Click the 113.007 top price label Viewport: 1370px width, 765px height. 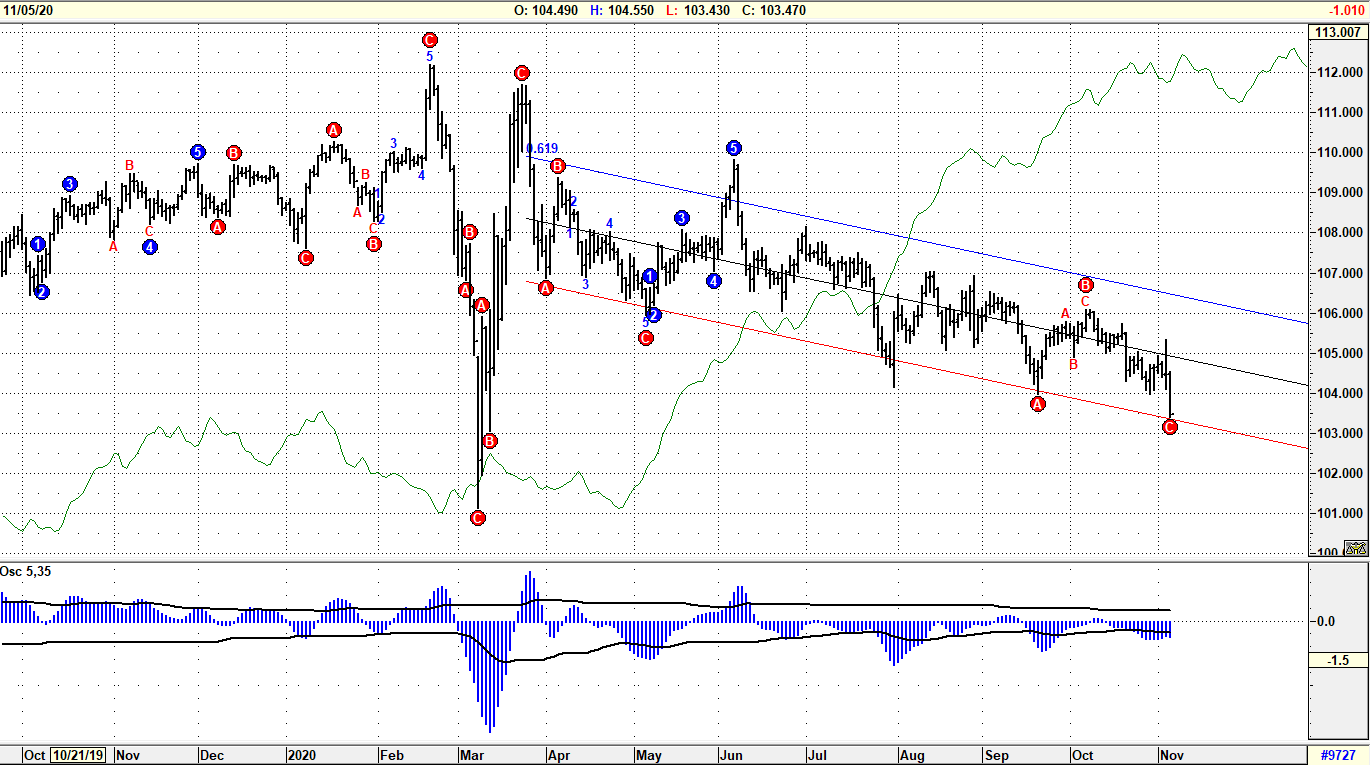click(1340, 32)
